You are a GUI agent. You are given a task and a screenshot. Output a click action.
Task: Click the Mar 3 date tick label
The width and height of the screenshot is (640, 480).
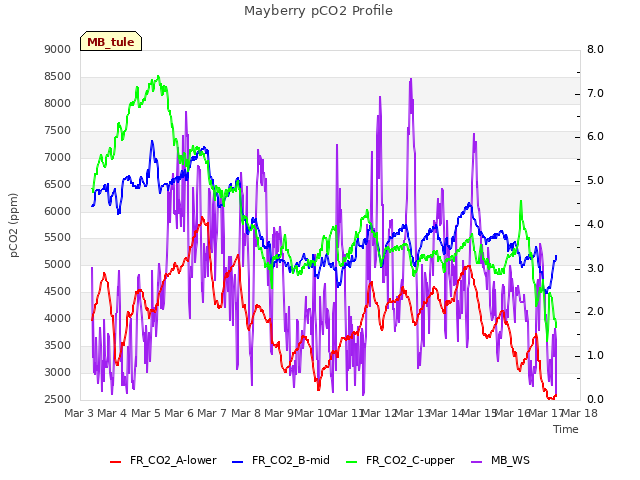click(x=79, y=413)
